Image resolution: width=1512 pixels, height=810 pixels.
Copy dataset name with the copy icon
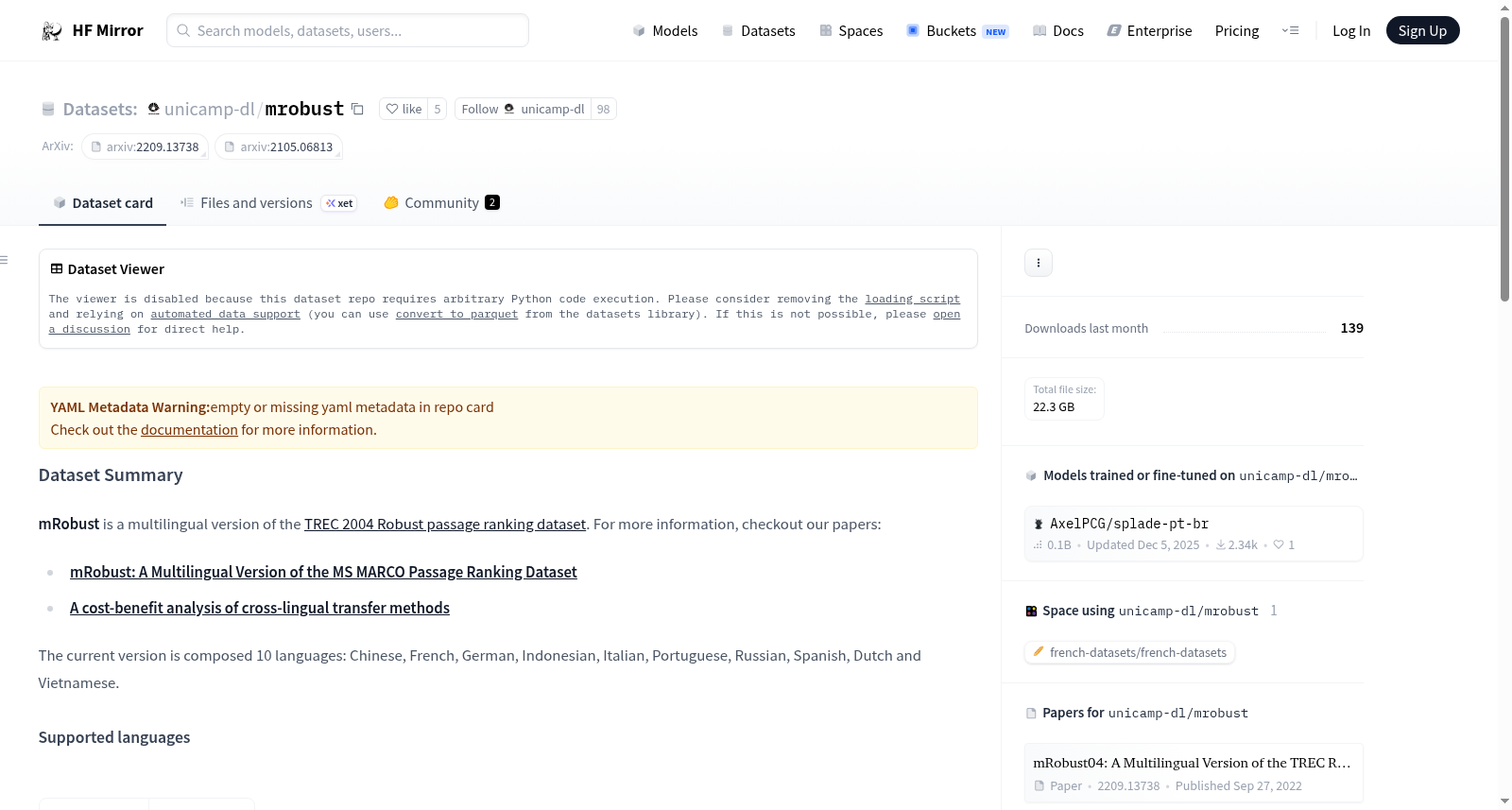pos(357,109)
